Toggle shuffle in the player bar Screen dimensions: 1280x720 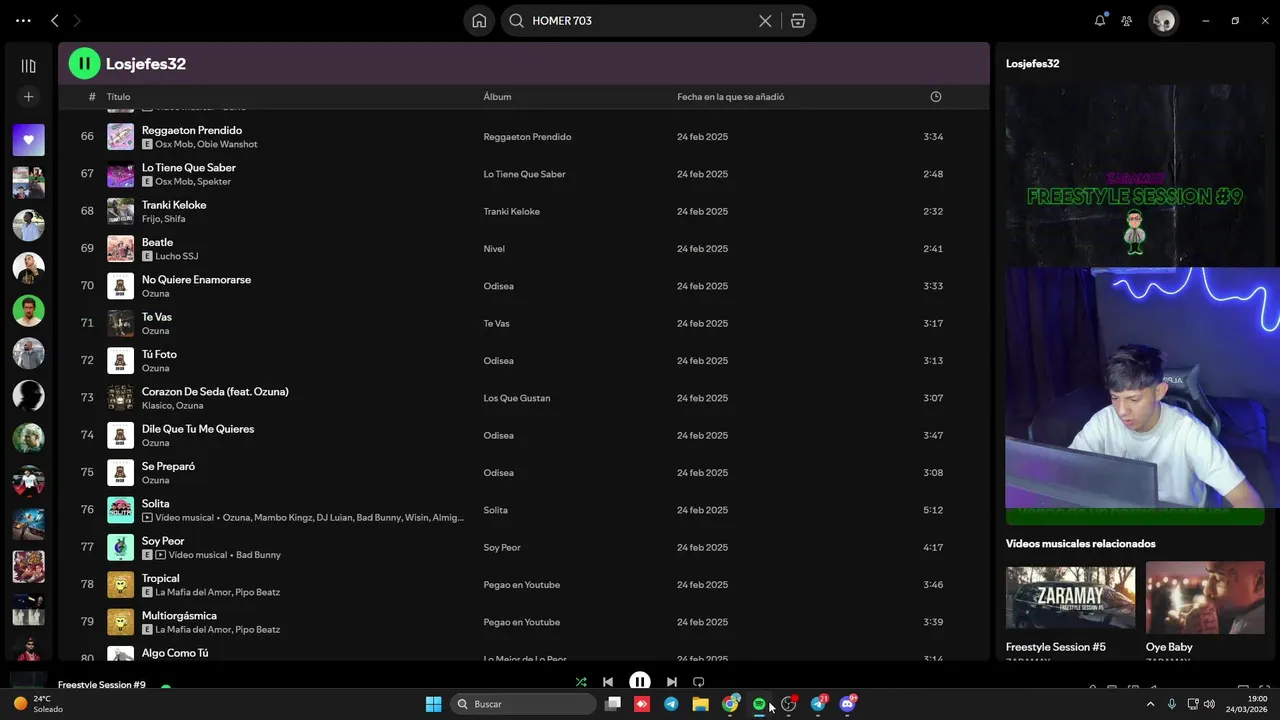[581, 682]
